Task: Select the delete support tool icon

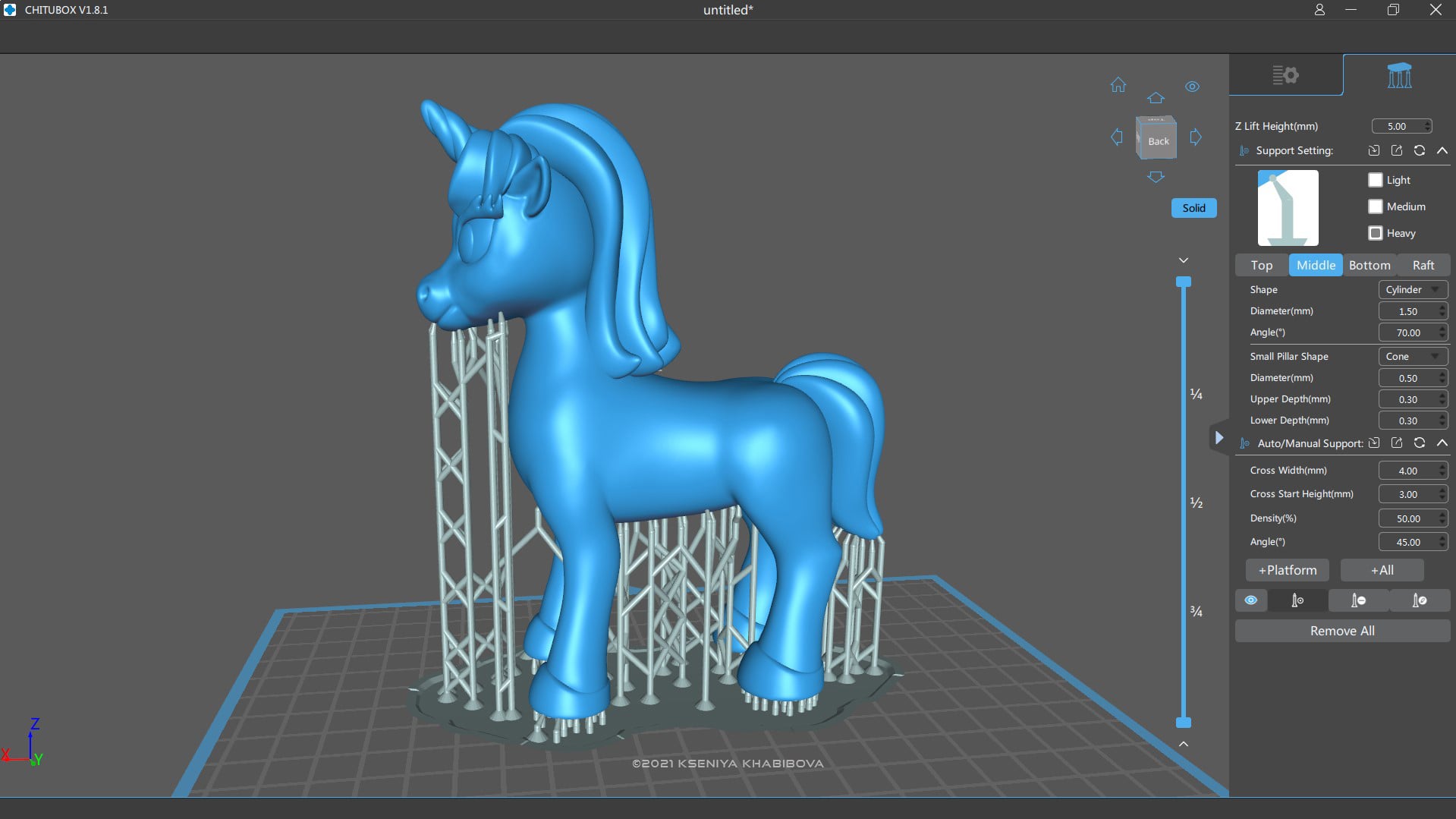Action: pos(1358,600)
